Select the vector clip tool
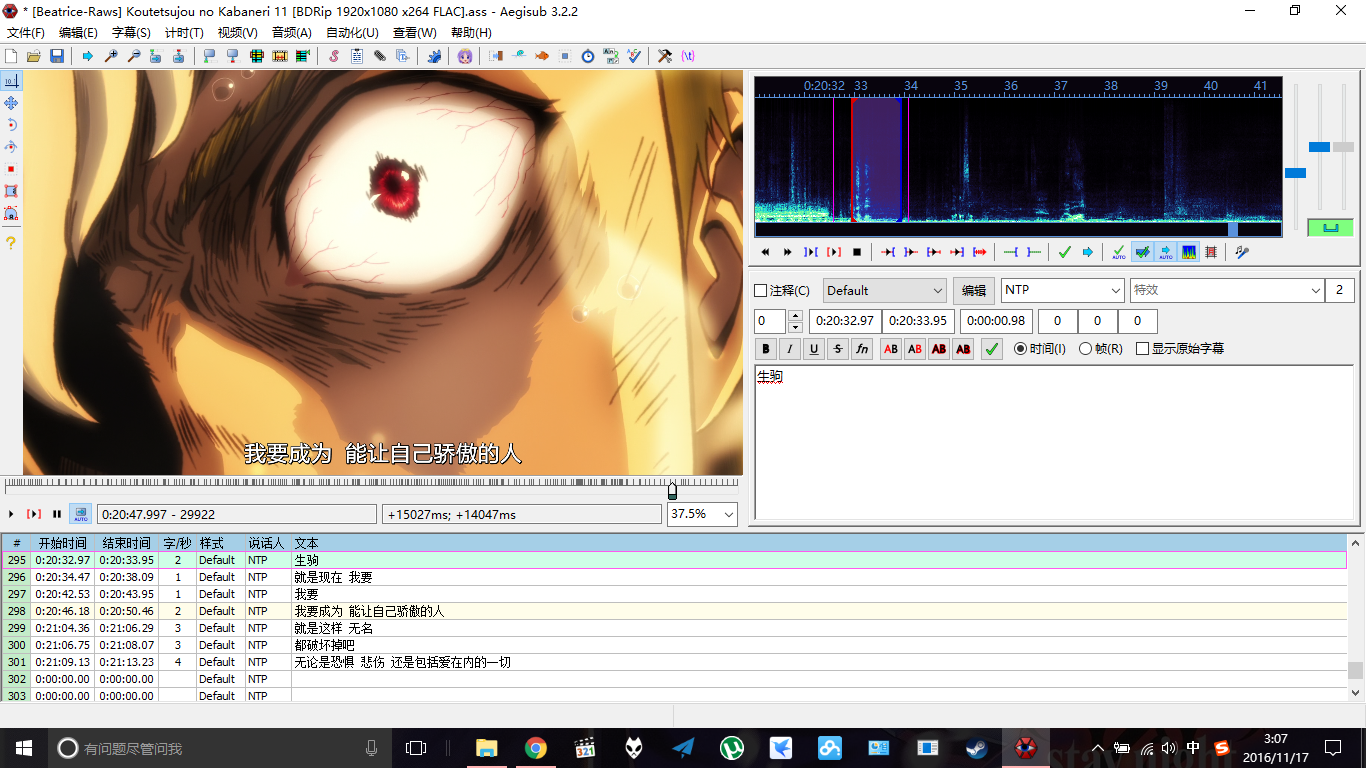This screenshot has height=768, width=1366. (11, 213)
